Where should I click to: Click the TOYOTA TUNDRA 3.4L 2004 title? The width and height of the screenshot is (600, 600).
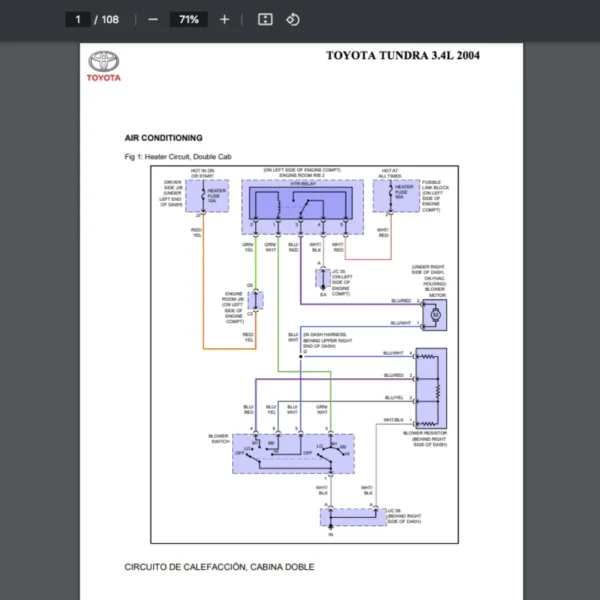click(402, 55)
